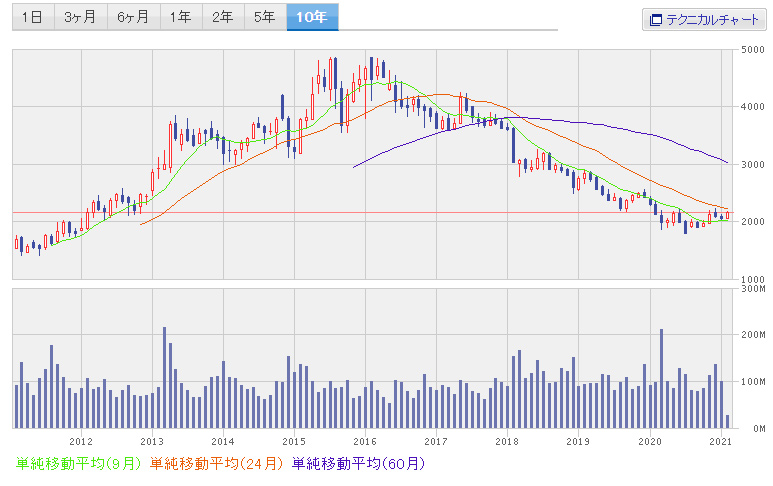
Task: Select the 1日 time range tab
Action: tap(32, 17)
